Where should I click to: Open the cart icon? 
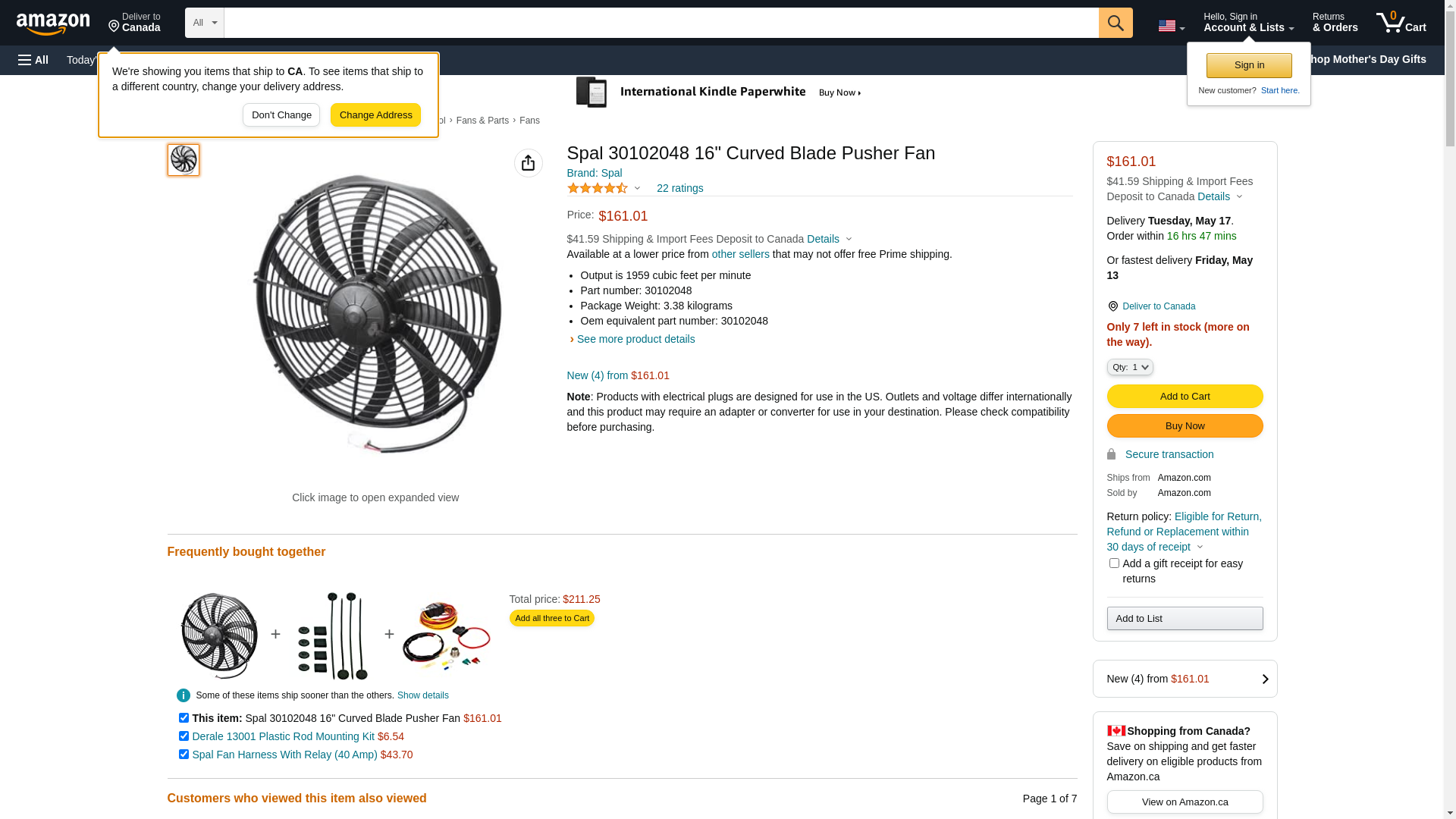tap(1401, 23)
